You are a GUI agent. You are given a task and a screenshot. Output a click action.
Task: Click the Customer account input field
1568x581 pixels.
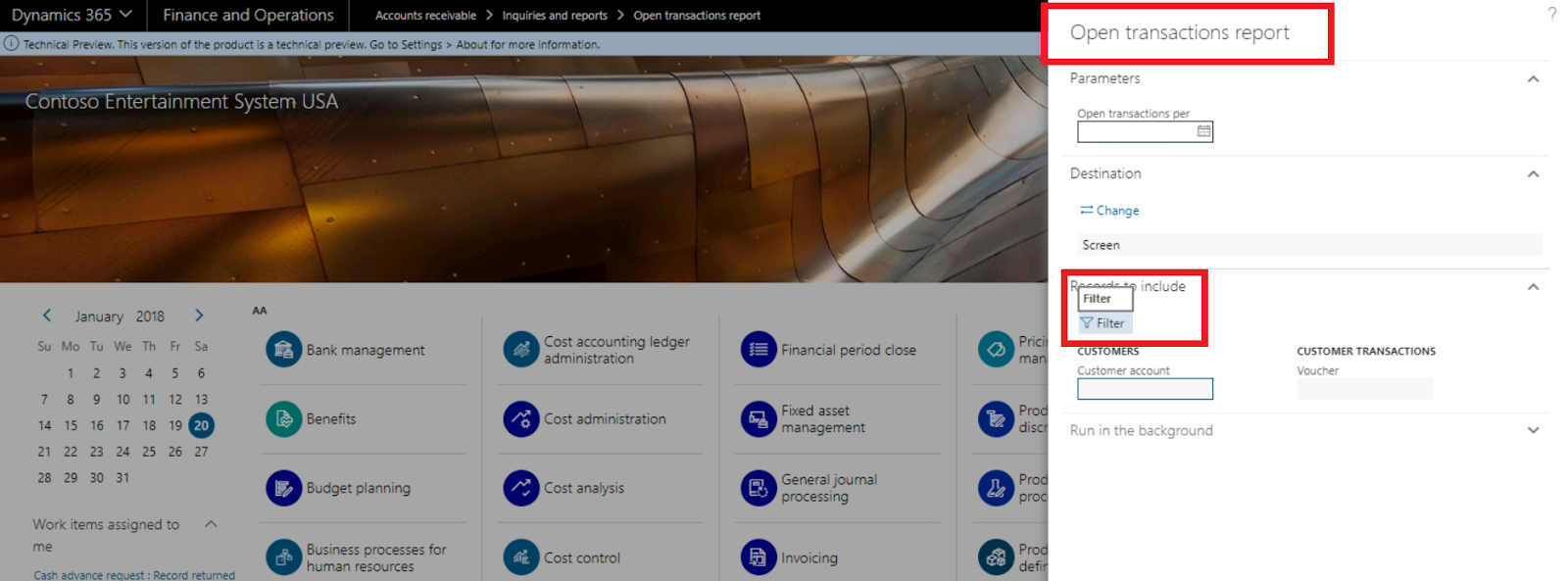1144,389
